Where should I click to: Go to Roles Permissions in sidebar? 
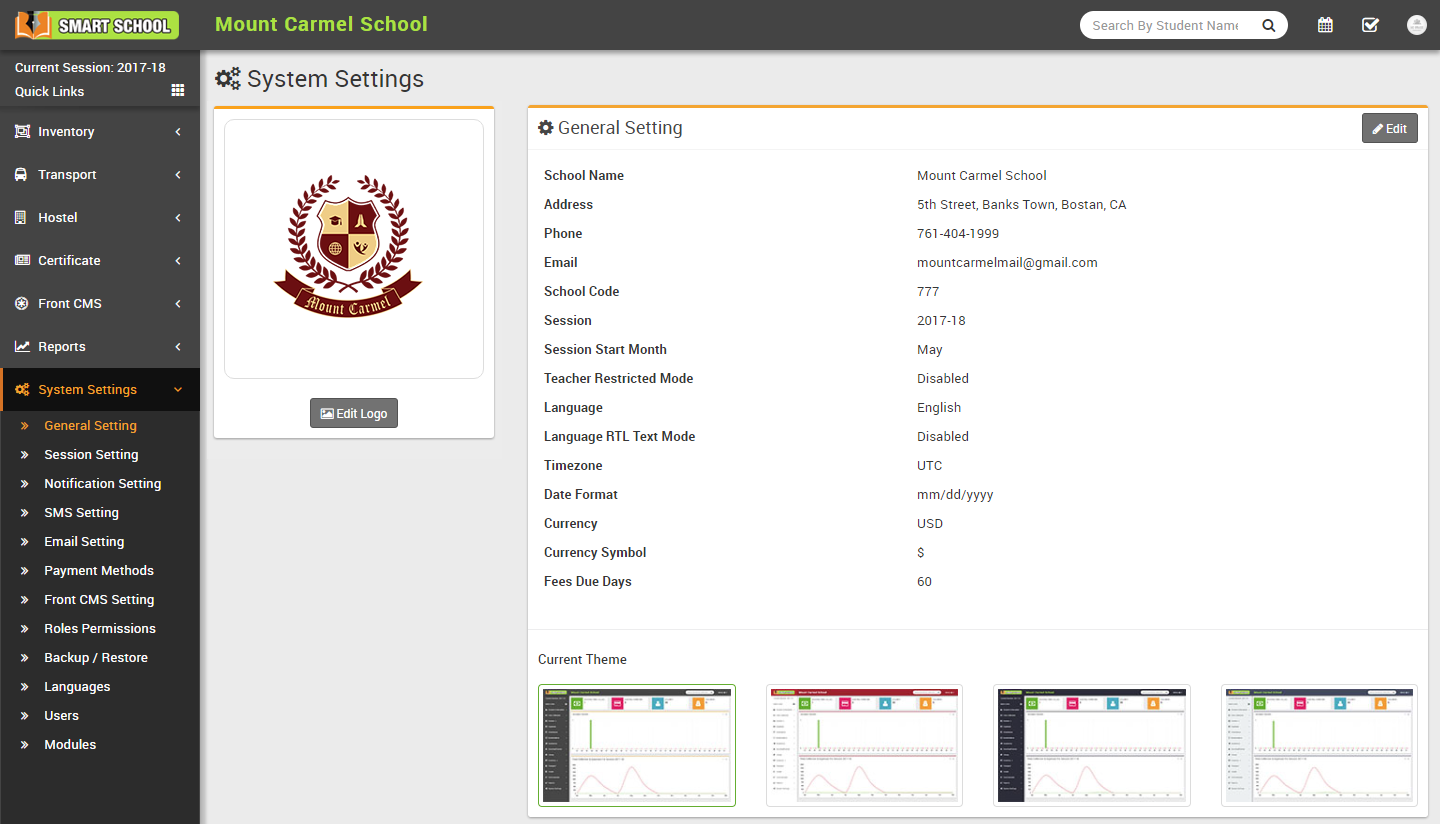100,629
